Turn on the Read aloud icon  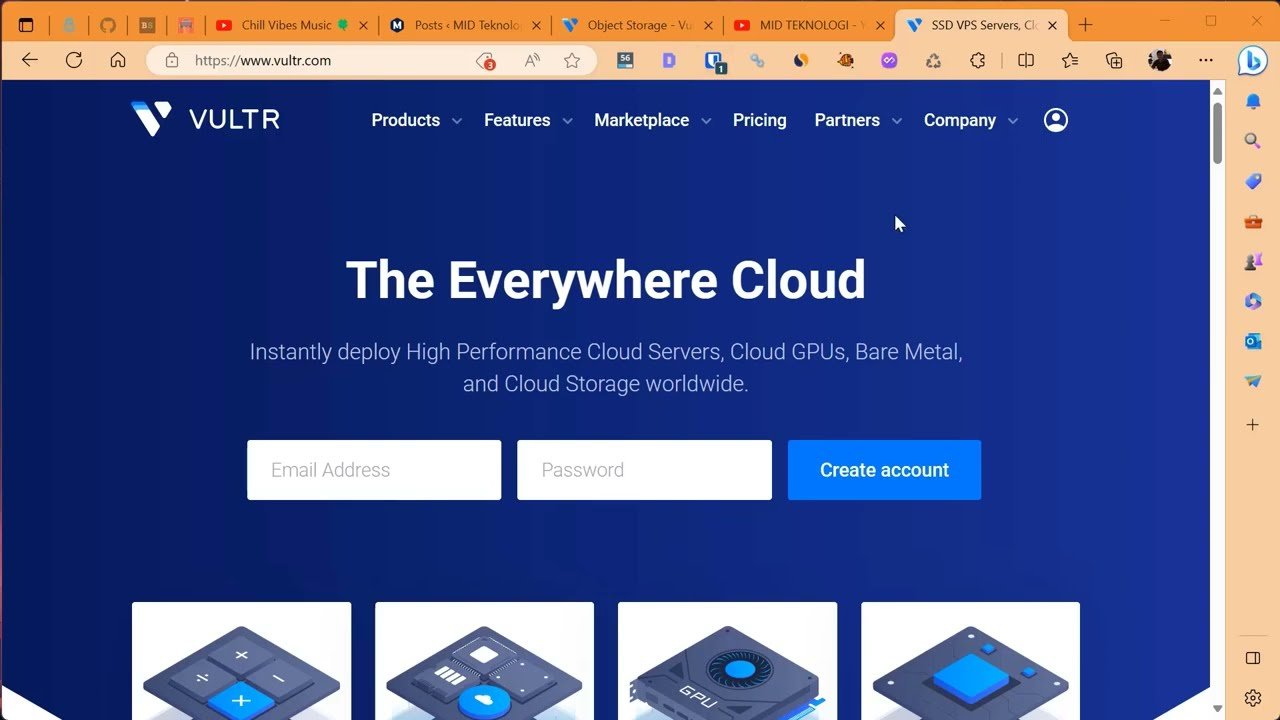(532, 60)
